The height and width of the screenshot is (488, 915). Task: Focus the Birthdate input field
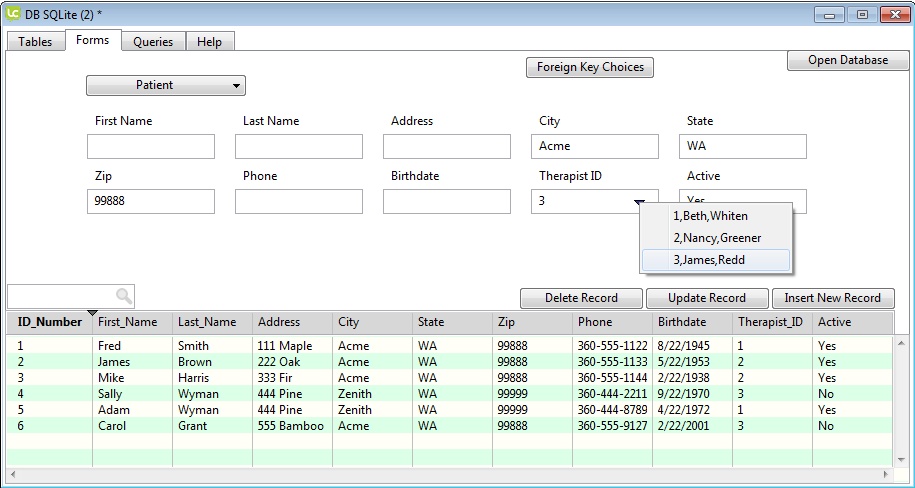(x=447, y=202)
